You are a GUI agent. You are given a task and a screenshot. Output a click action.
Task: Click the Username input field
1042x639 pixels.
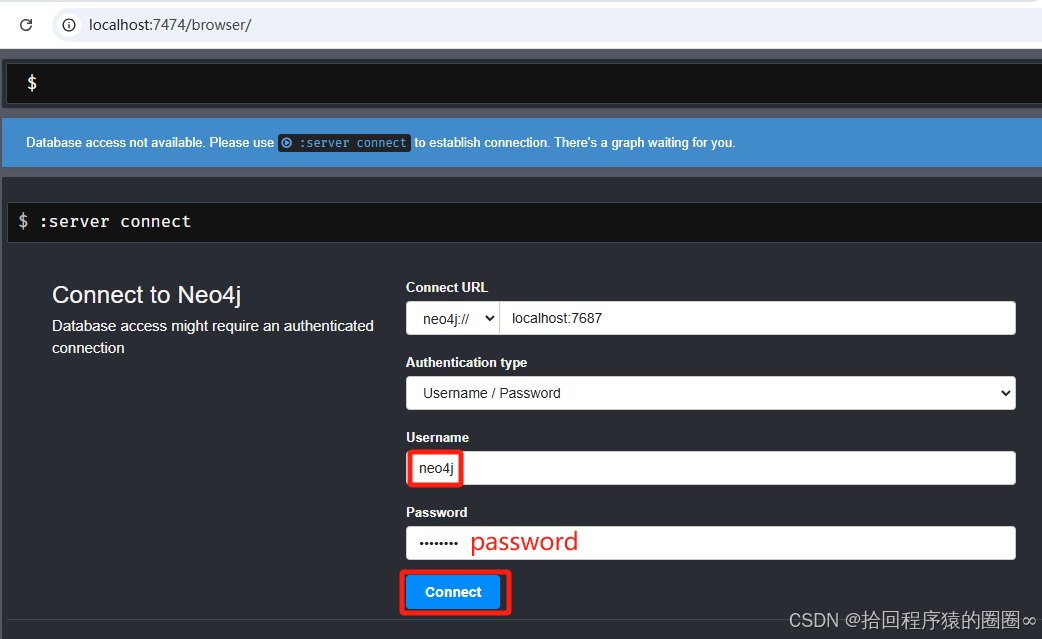710,468
